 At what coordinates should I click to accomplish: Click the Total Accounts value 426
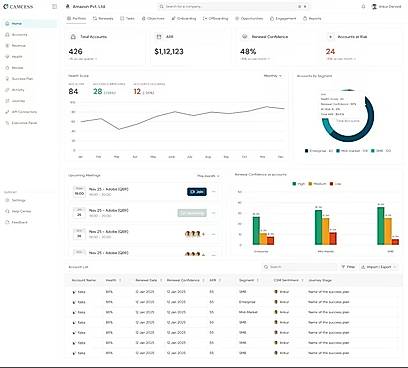coord(76,51)
